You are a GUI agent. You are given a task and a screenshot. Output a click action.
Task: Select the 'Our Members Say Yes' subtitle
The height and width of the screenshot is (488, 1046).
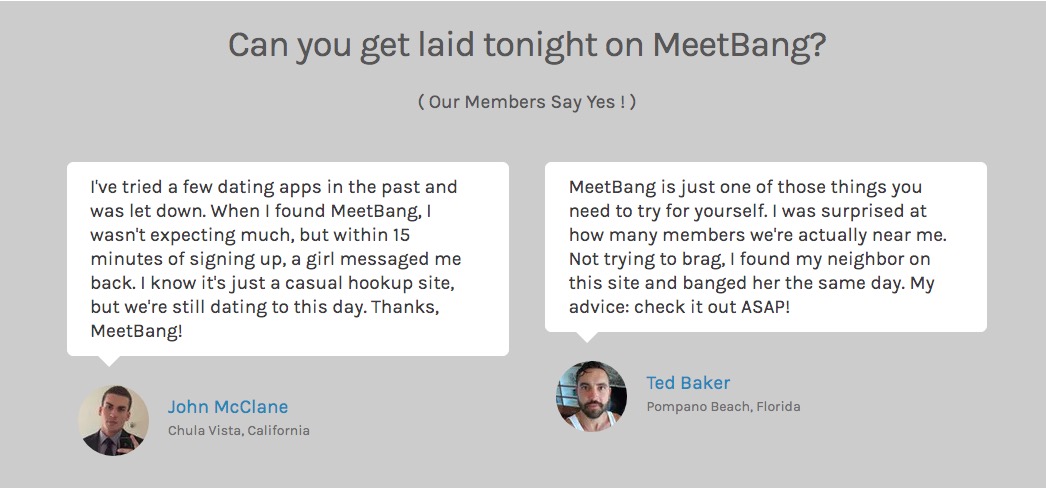tap(527, 102)
